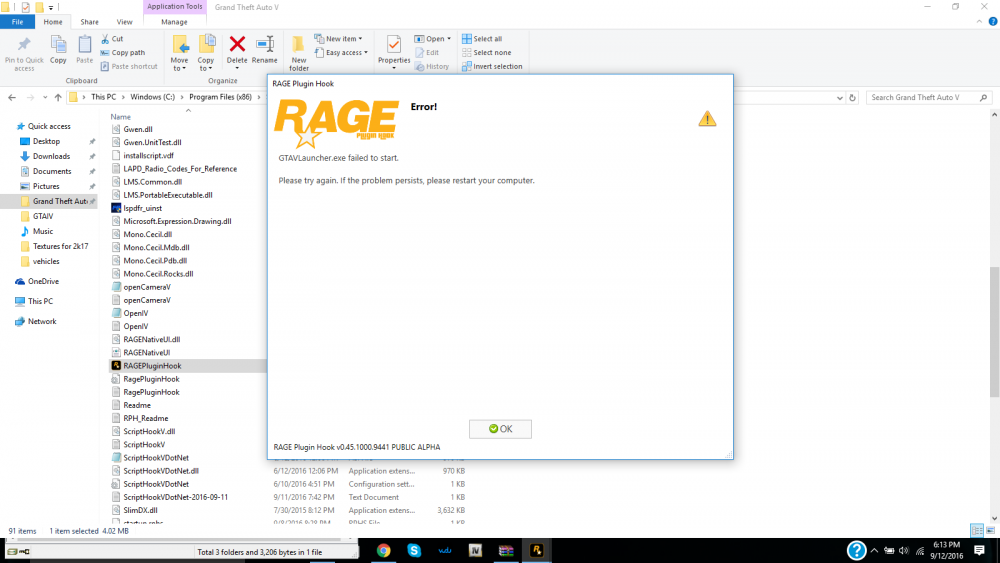Click the Properties checkmark icon
The height and width of the screenshot is (563, 1000).
[x=394, y=45]
